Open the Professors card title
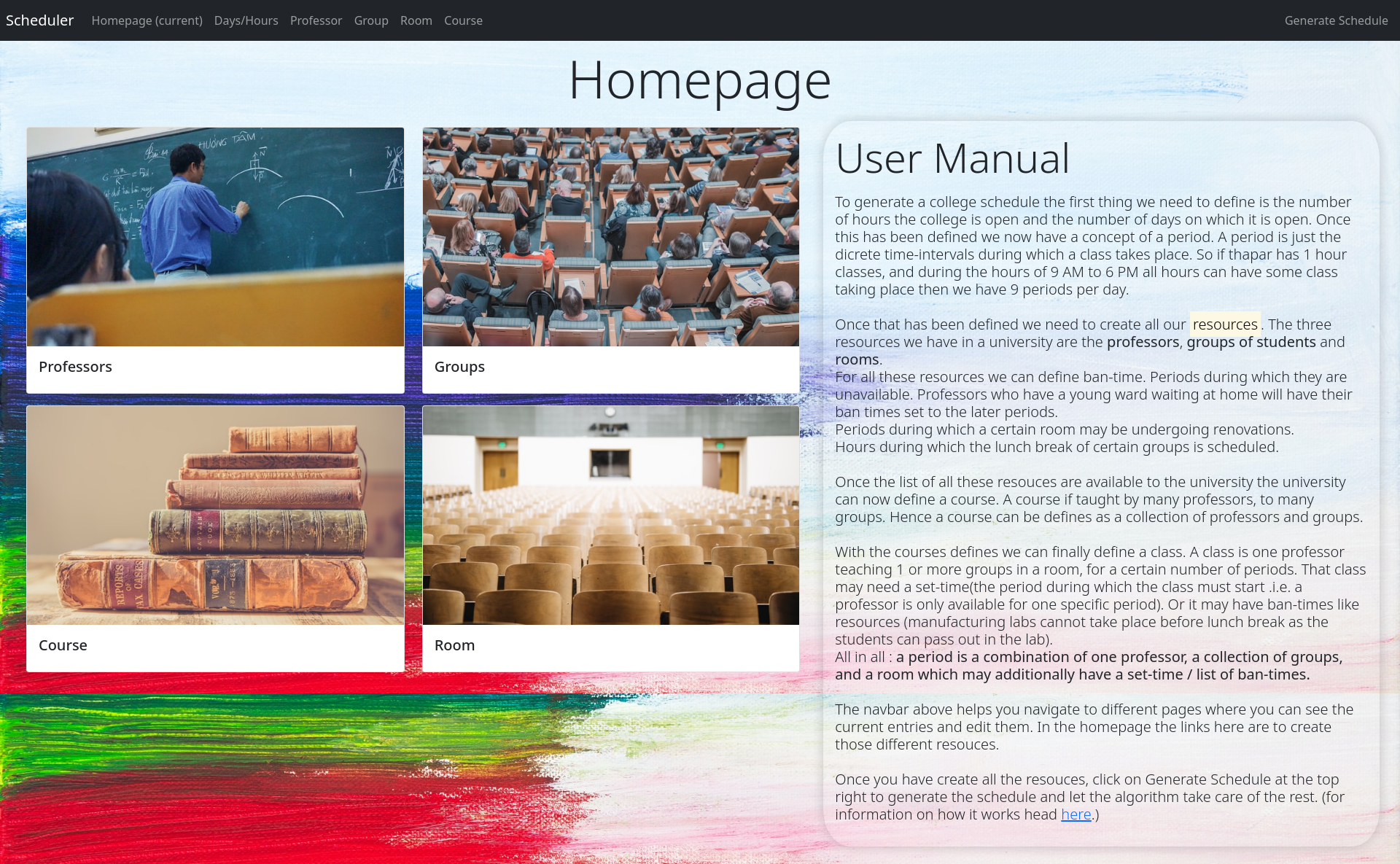Image resolution: width=1400 pixels, height=864 pixels. [75, 367]
